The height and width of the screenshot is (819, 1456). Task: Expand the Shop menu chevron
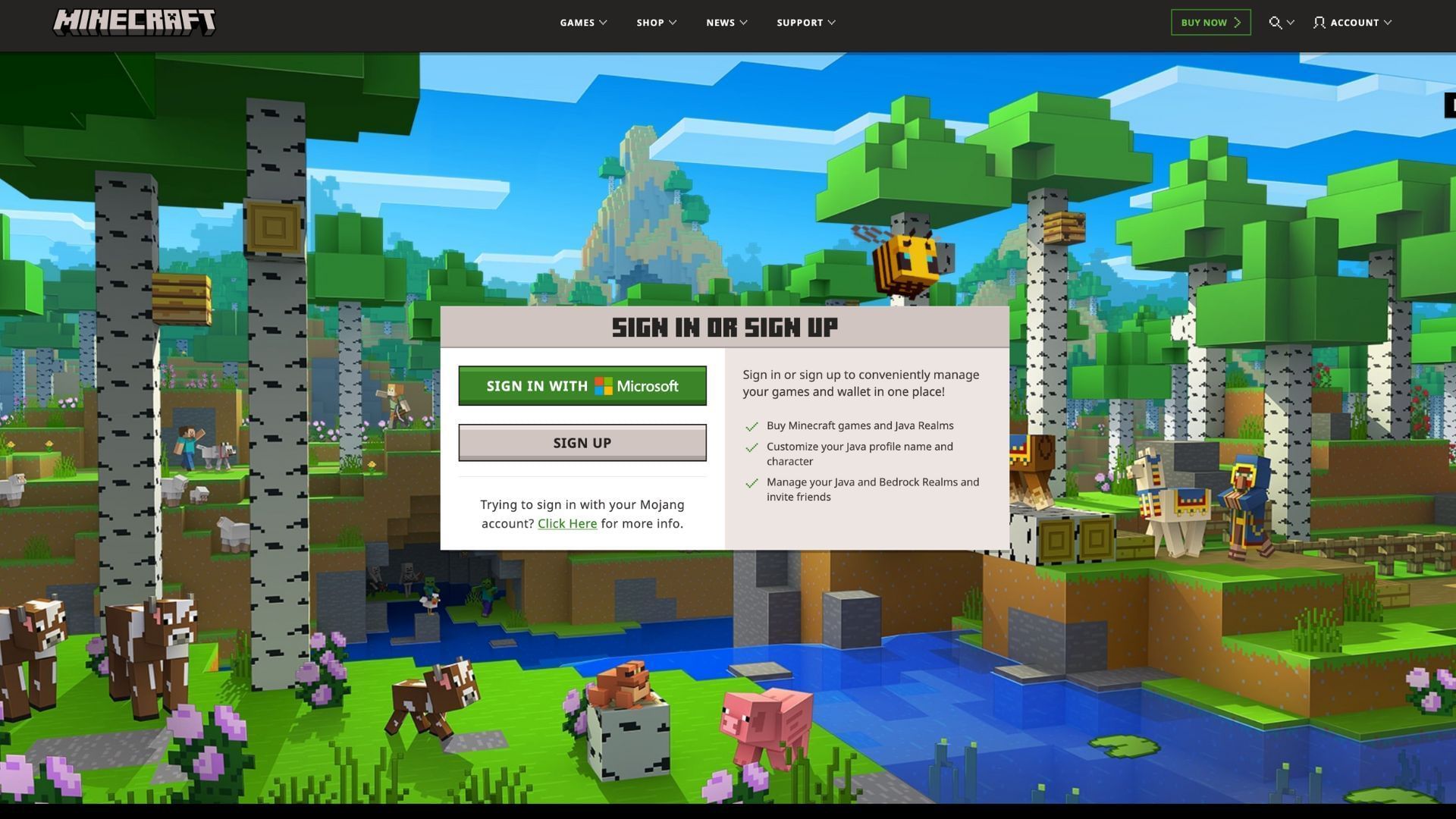(x=673, y=23)
